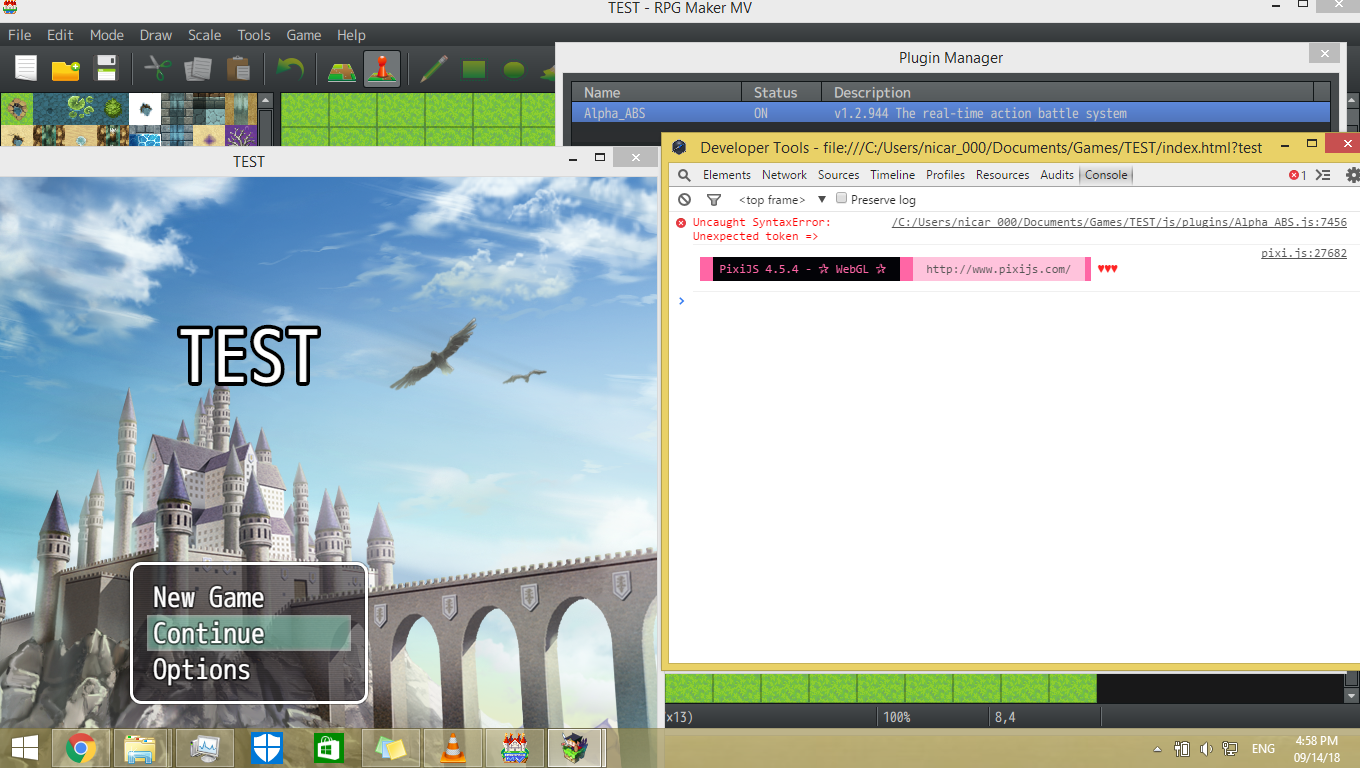Open the File menu
The width and height of the screenshot is (1360, 768).
click(20, 35)
